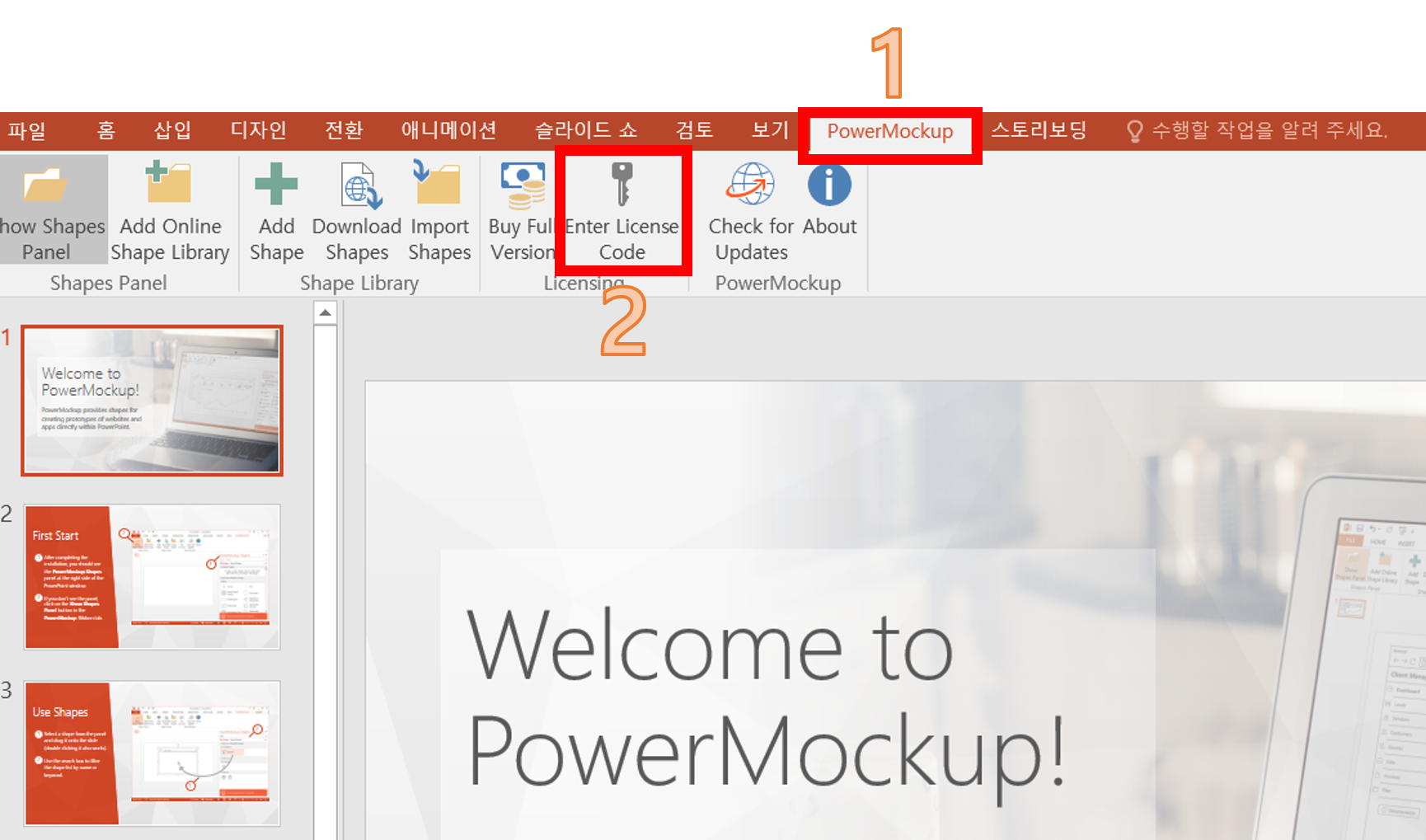1426x840 pixels.
Task: Open the 보기 tab
Action: tap(770, 130)
